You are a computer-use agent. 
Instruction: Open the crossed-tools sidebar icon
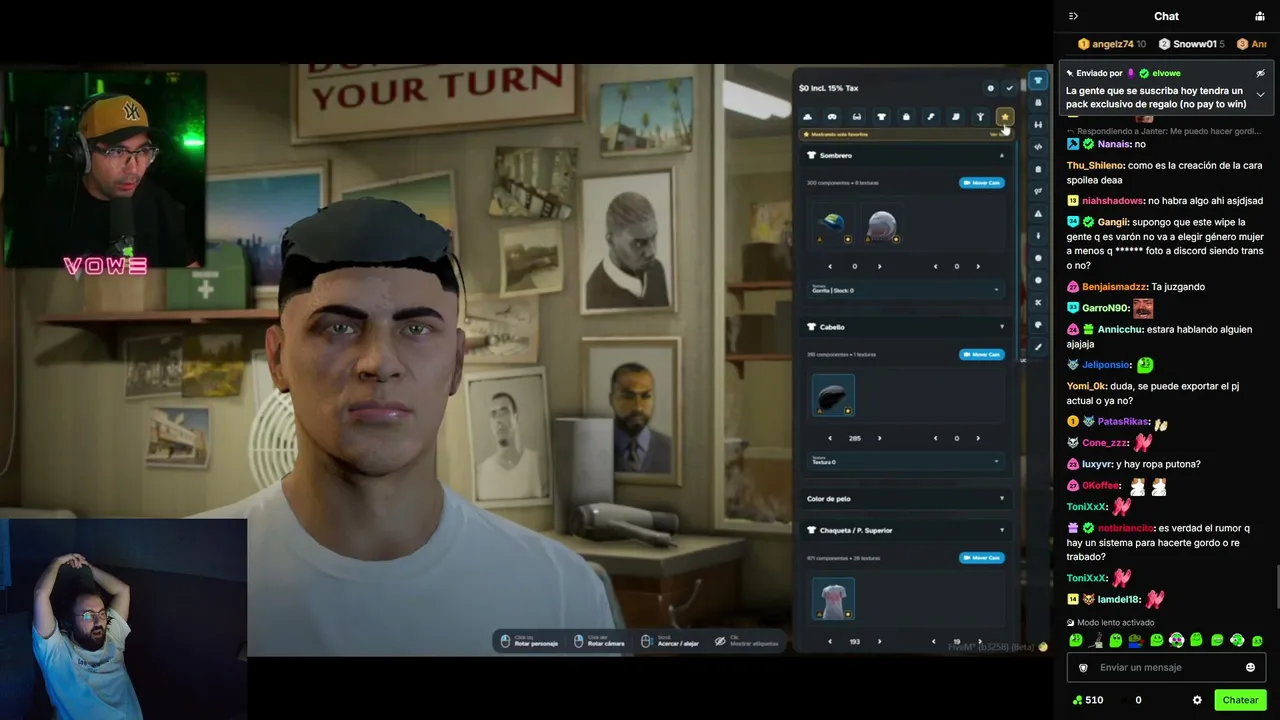point(1038,302)
